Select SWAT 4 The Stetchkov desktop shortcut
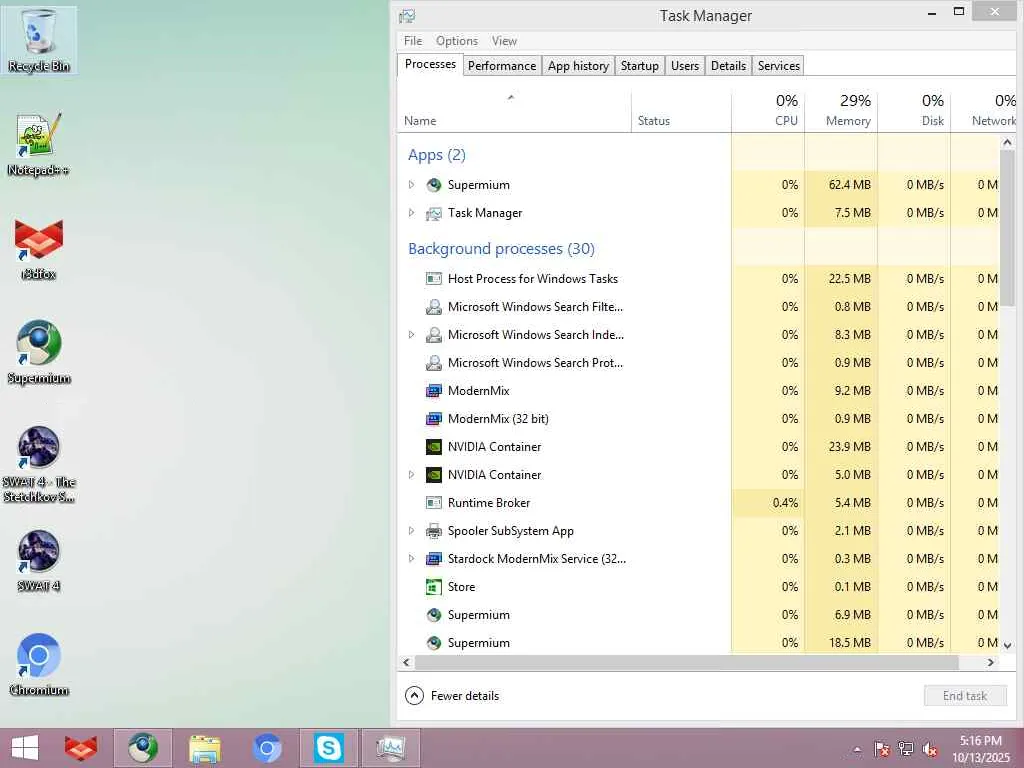The height and width of the screenshot is (768, 1024). click(39, 464)
